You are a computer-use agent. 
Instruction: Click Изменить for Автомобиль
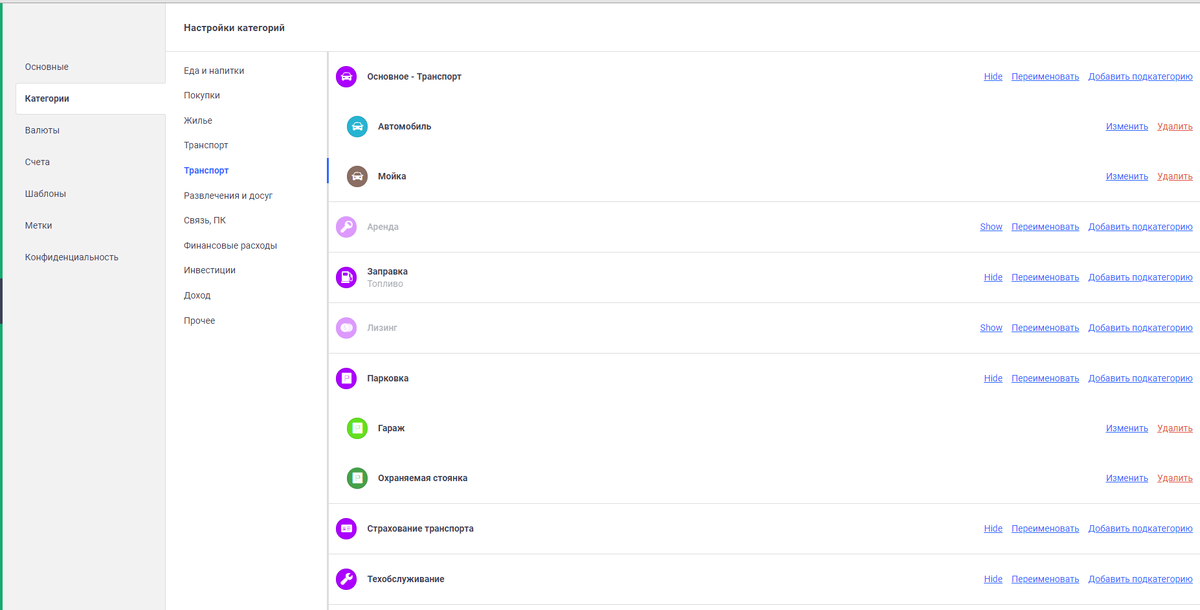[1127, 126]
